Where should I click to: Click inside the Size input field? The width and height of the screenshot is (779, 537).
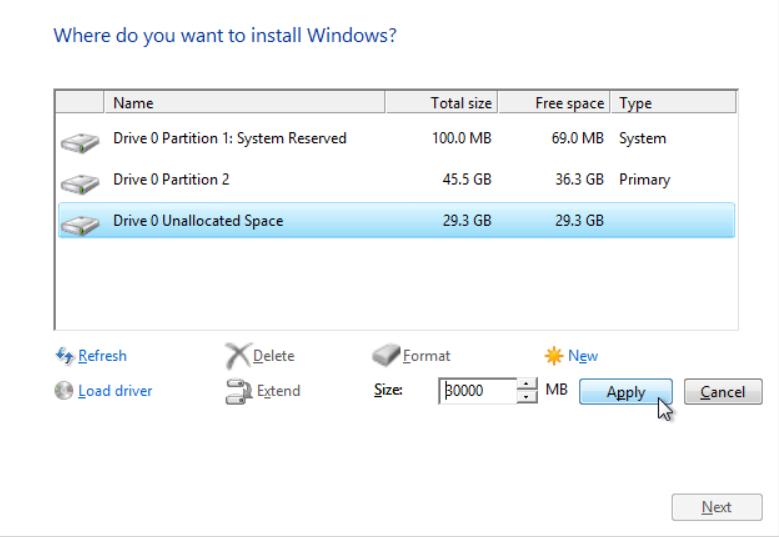click(x=477, y=392)
